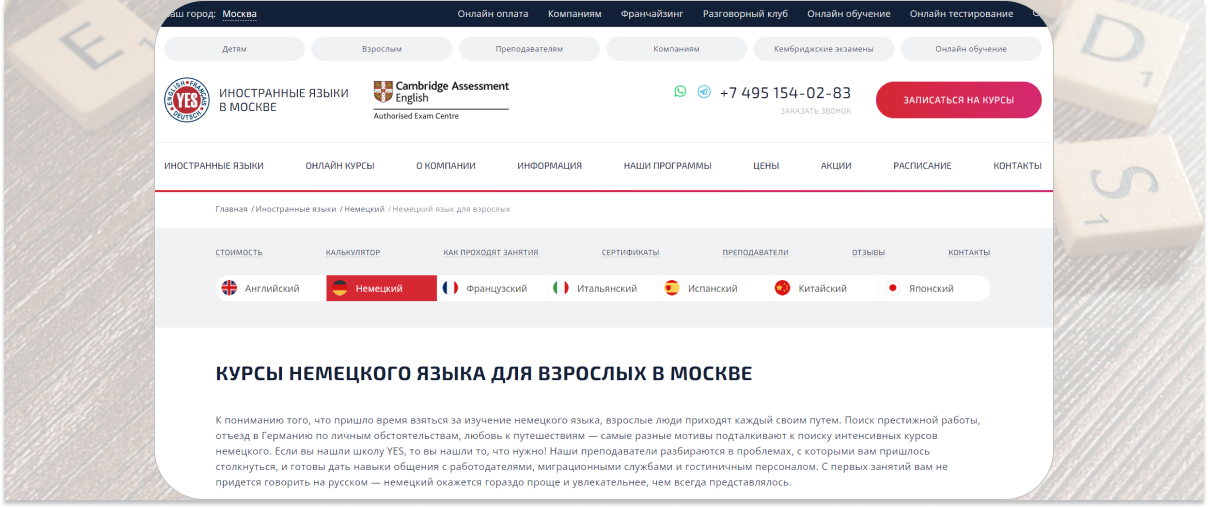Viewport: 1208px width, 508px height.
Task: Click the French flag icon
Action: (x=450, y=288)
